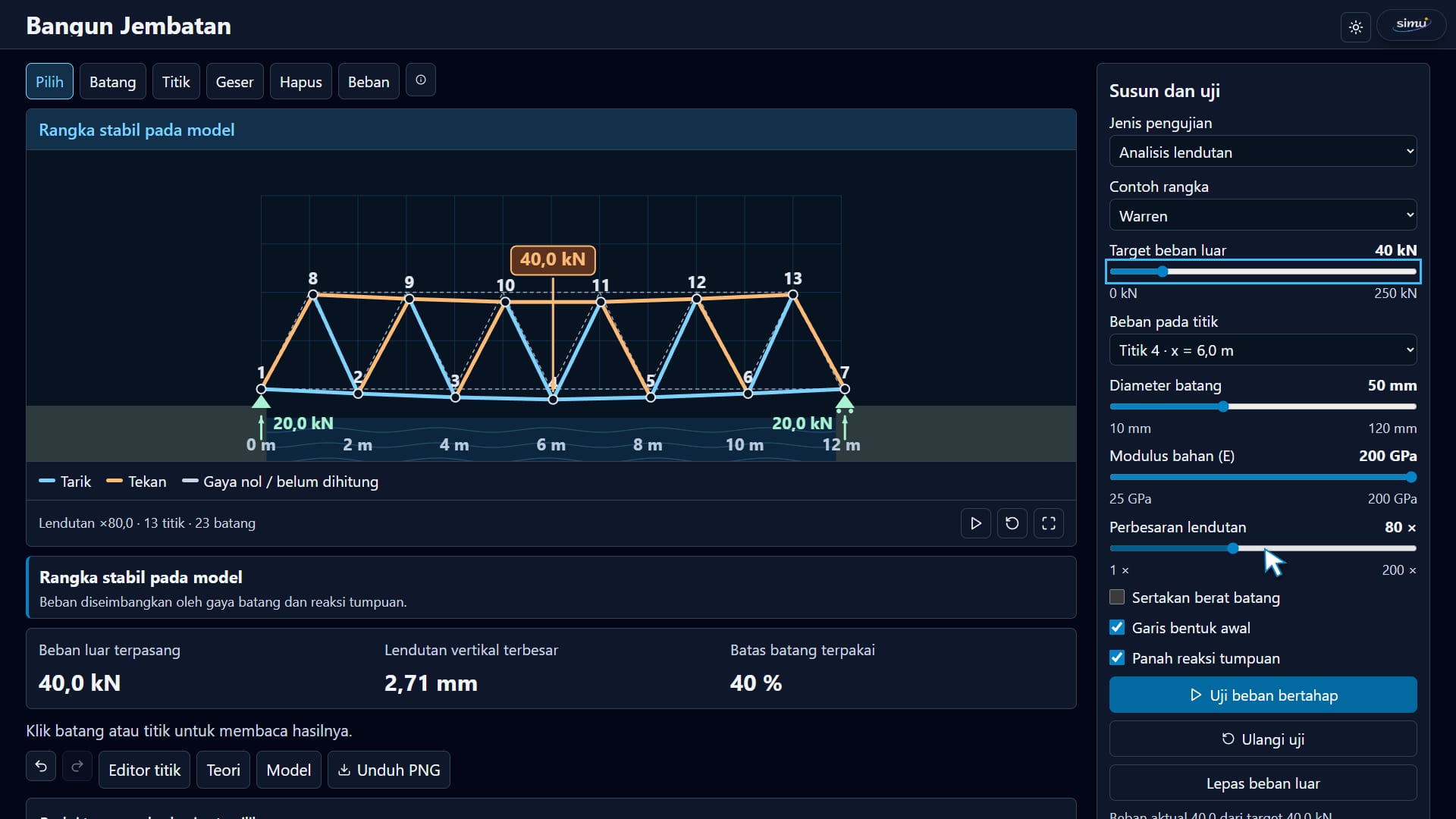Switch to the Geser tool
Screen dimensions: 1456x819
tap(235, 81)
